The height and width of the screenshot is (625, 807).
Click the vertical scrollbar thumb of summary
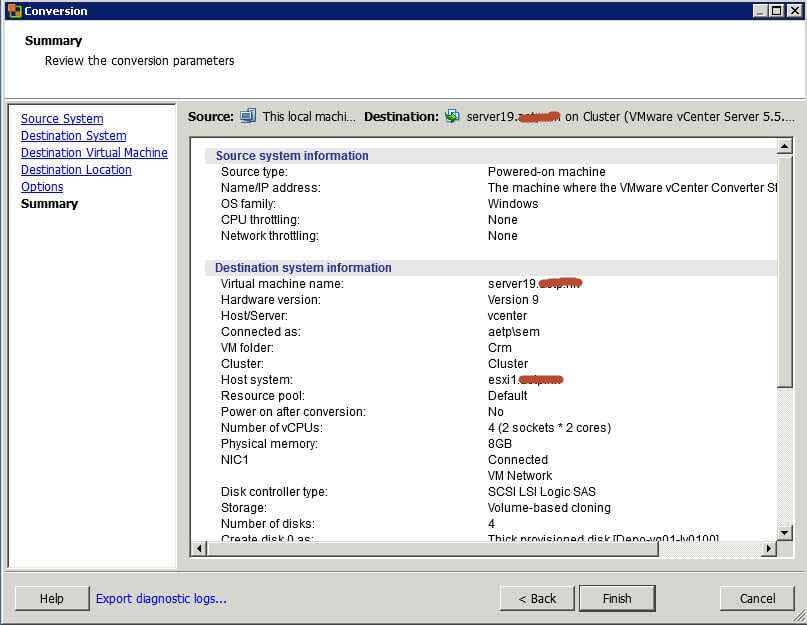point(784,270)
